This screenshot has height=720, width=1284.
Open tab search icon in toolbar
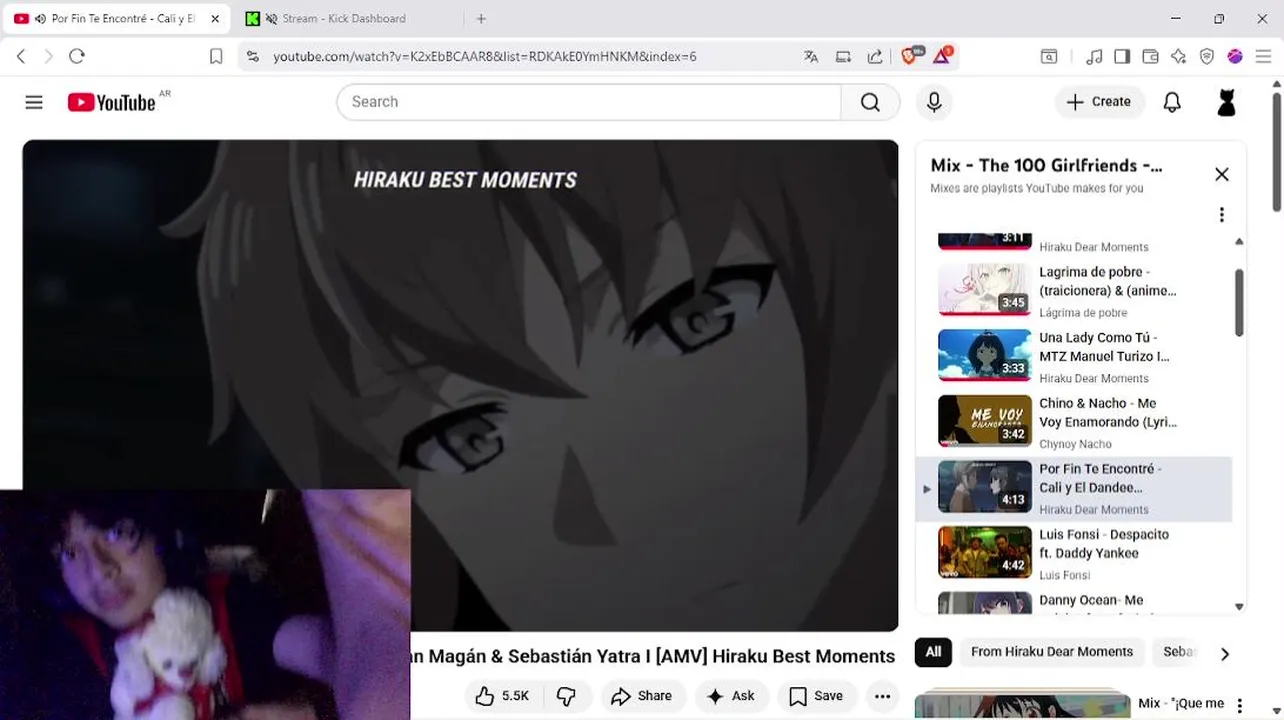1049,57
